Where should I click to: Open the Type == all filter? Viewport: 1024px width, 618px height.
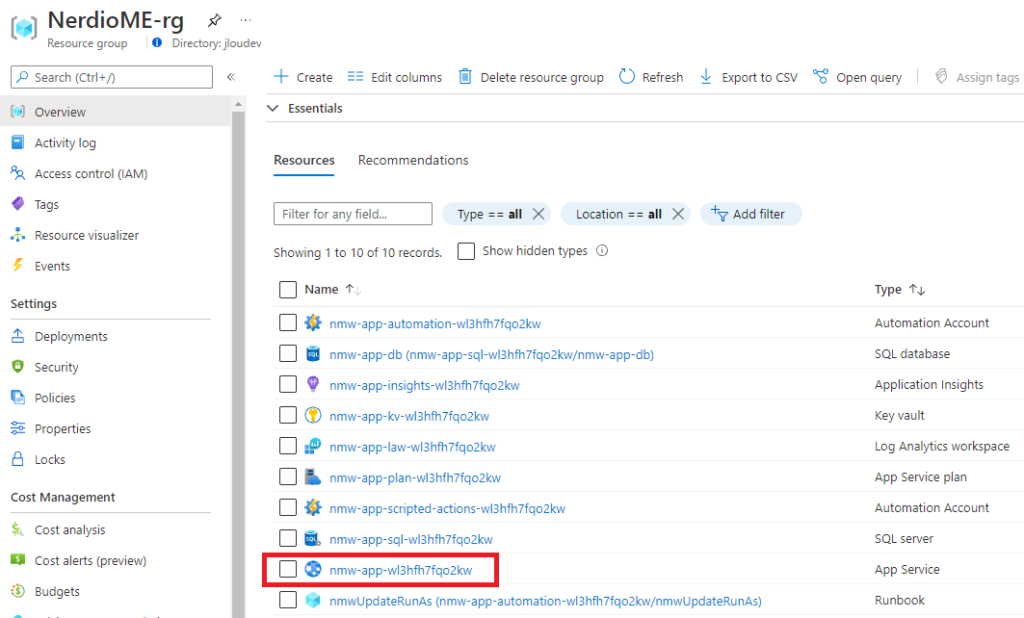[489, 214]
